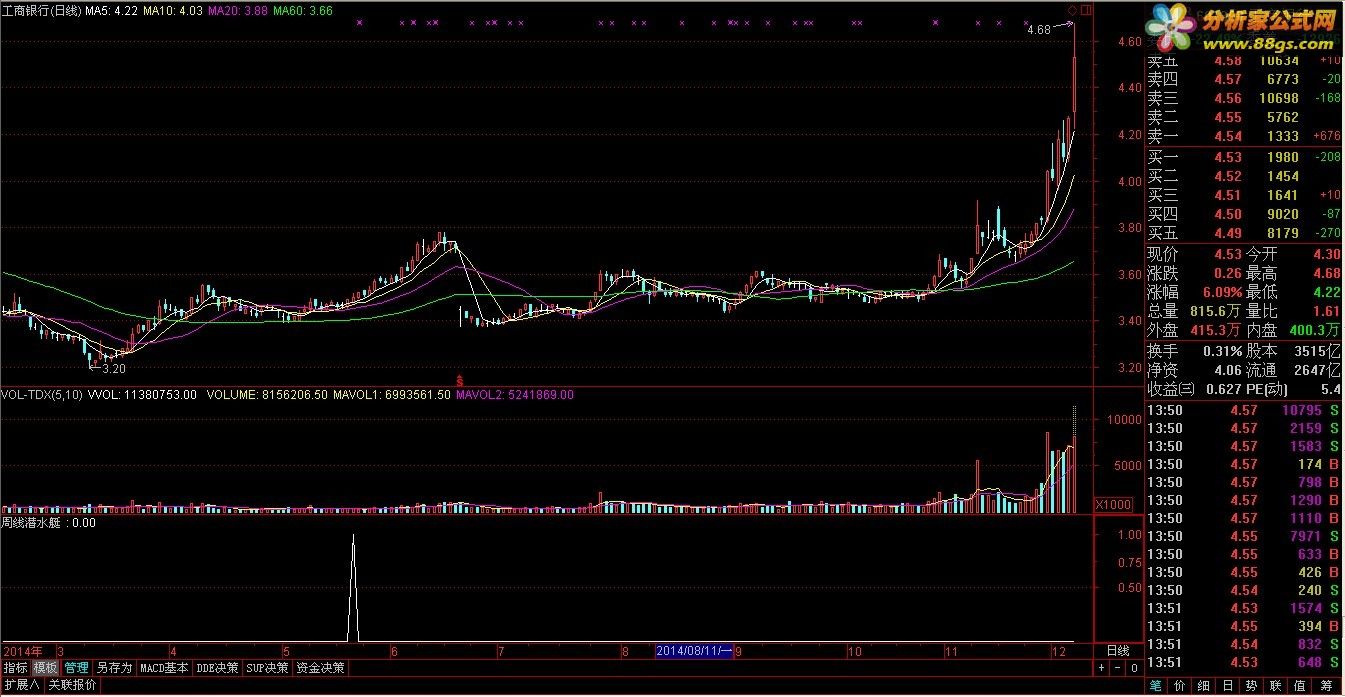The height and width of the screenshot is (697, 1345).
Task: Click the 换手 0.31% value
Action: point(1221,351)
